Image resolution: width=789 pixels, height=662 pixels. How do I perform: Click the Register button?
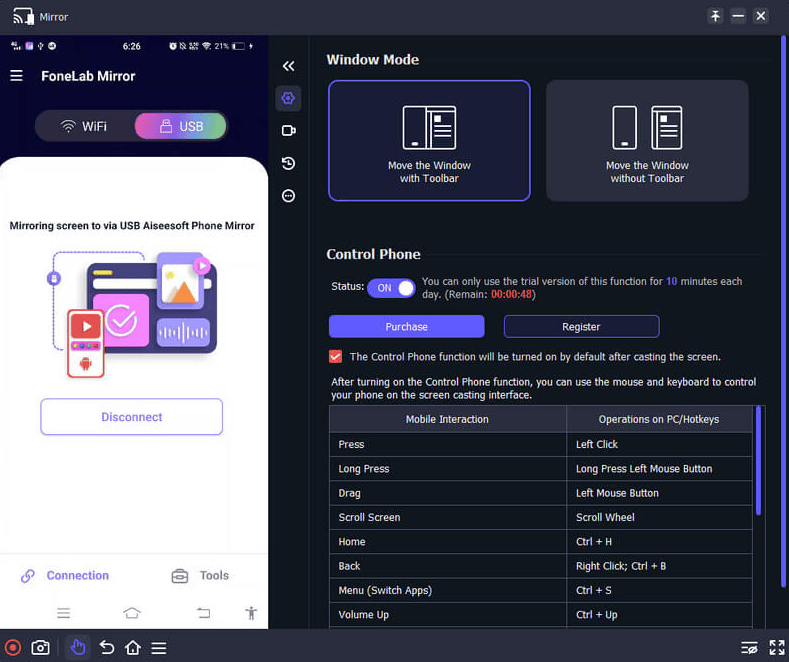coord(581,326)
